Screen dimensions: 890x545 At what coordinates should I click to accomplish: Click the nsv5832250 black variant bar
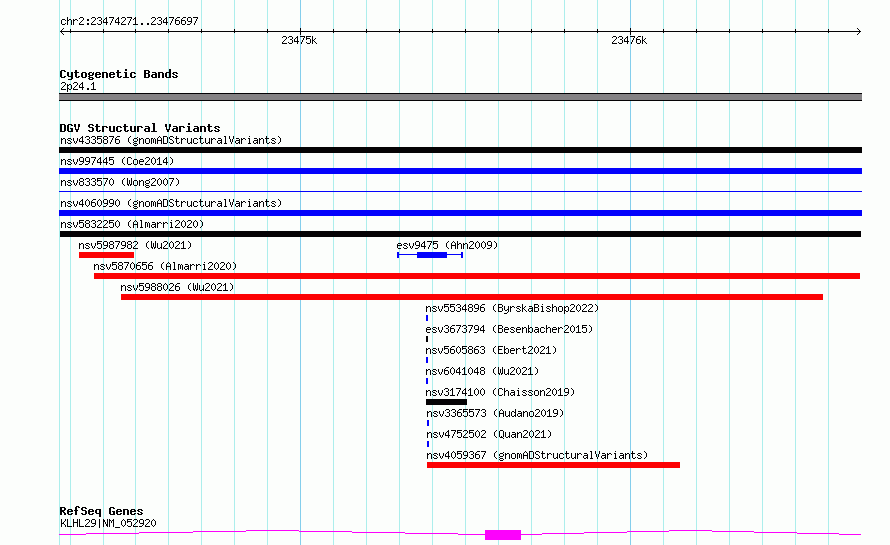coord(460,234)
